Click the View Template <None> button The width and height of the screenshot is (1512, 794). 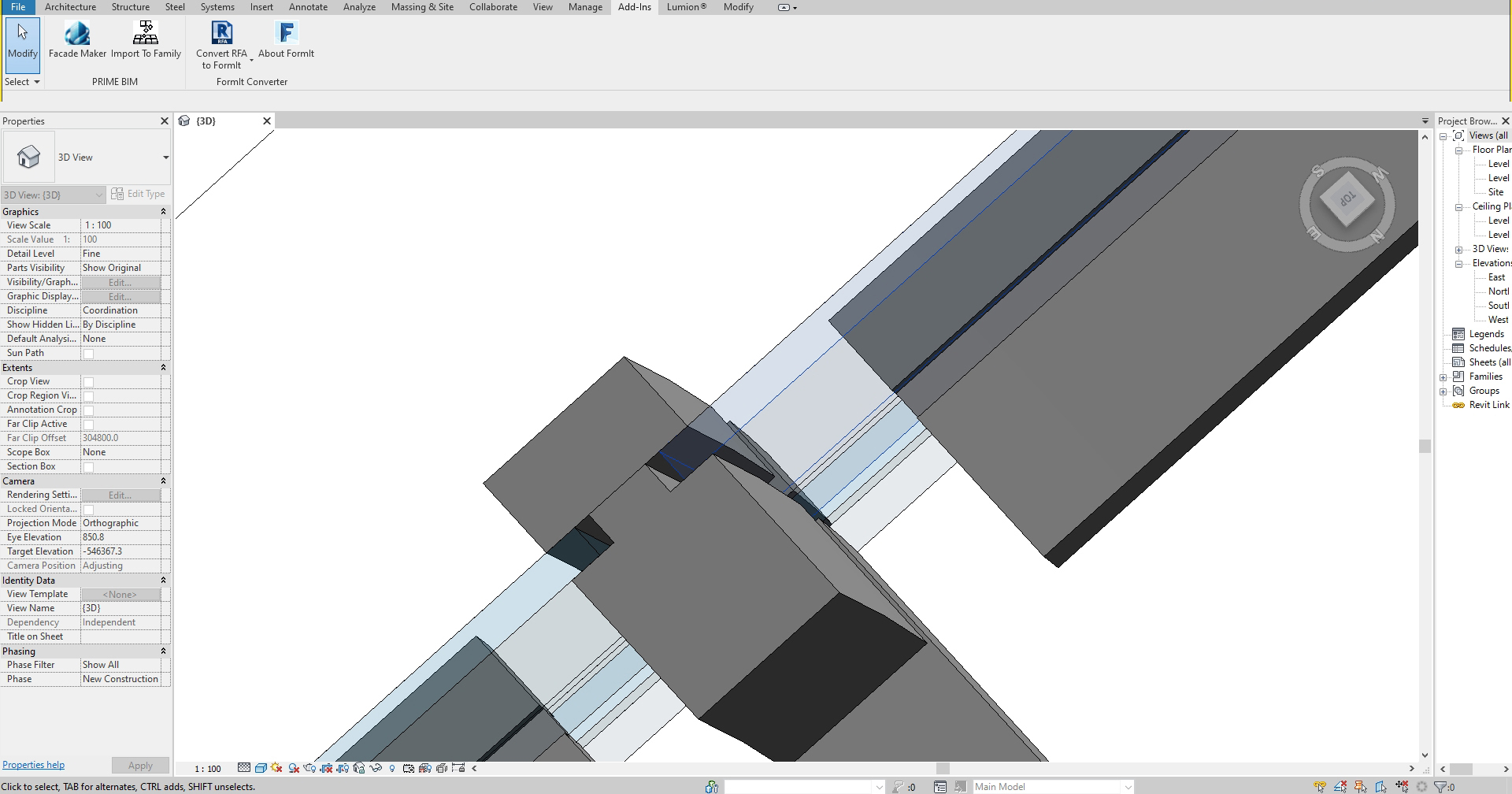(120, 595)
